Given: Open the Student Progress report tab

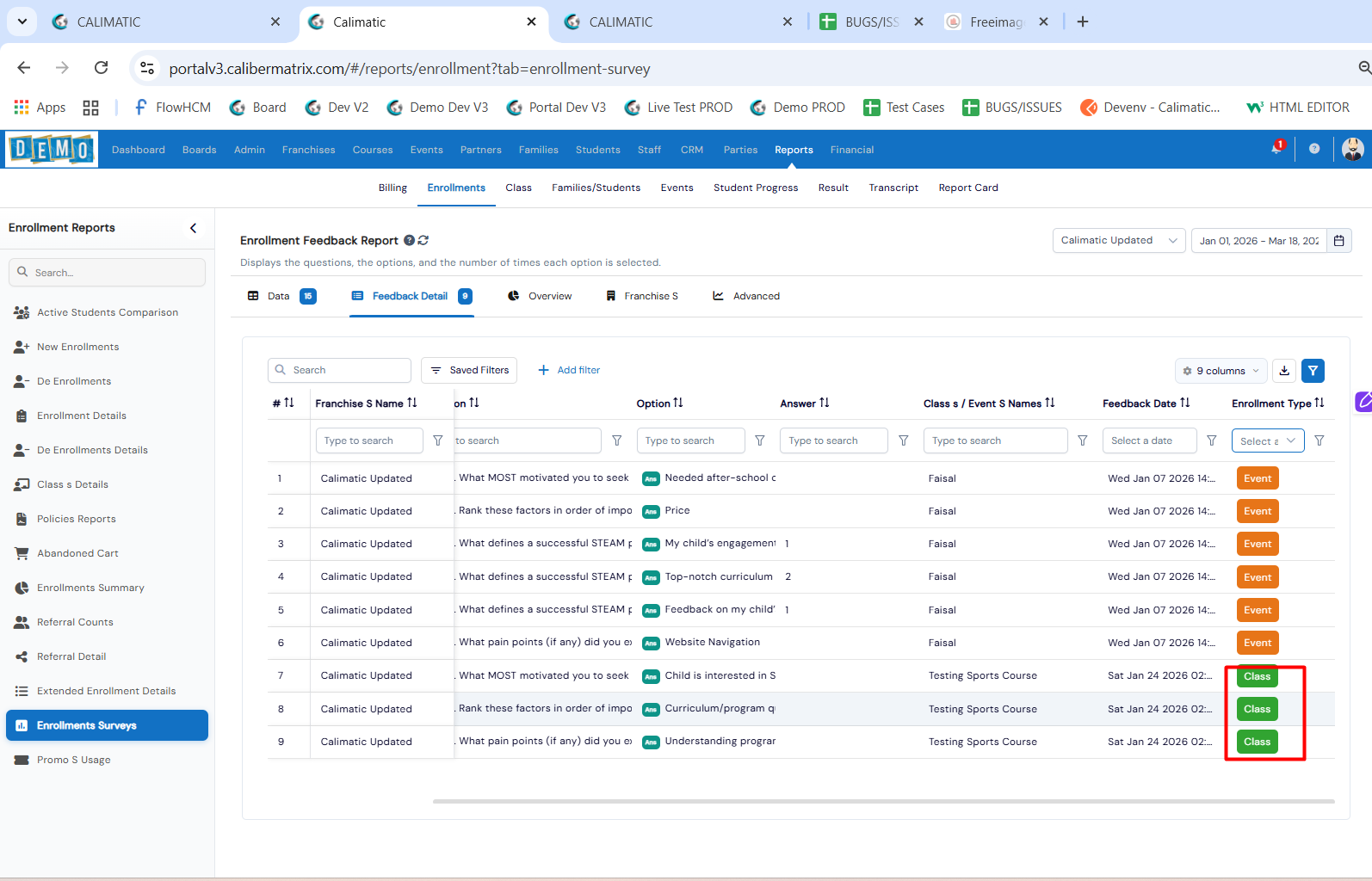Looking at the screenshot, I should click(755, 188).
